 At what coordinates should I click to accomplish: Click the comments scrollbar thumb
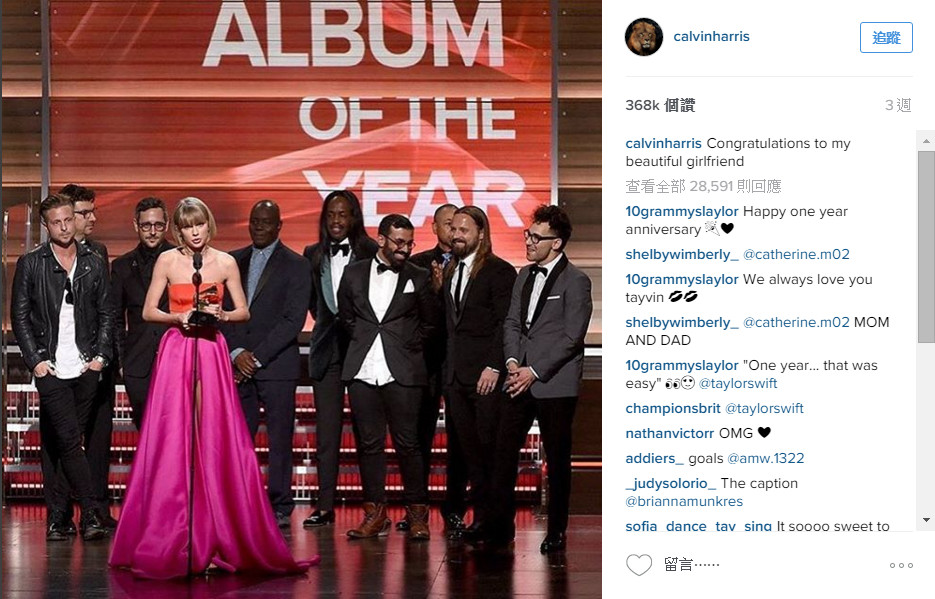click(926, 247)
